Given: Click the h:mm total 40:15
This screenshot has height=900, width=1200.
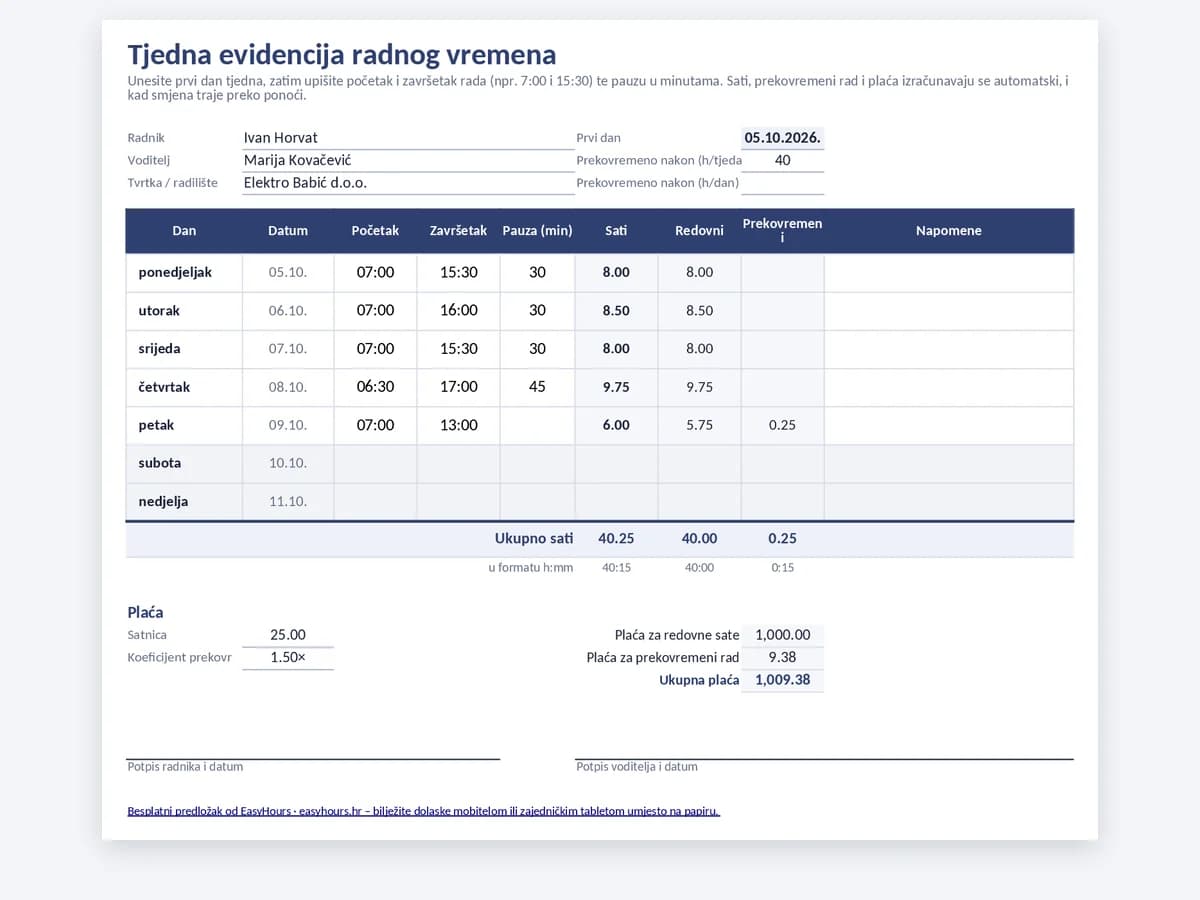Looking at the screenshot, I should coord(616,568).
